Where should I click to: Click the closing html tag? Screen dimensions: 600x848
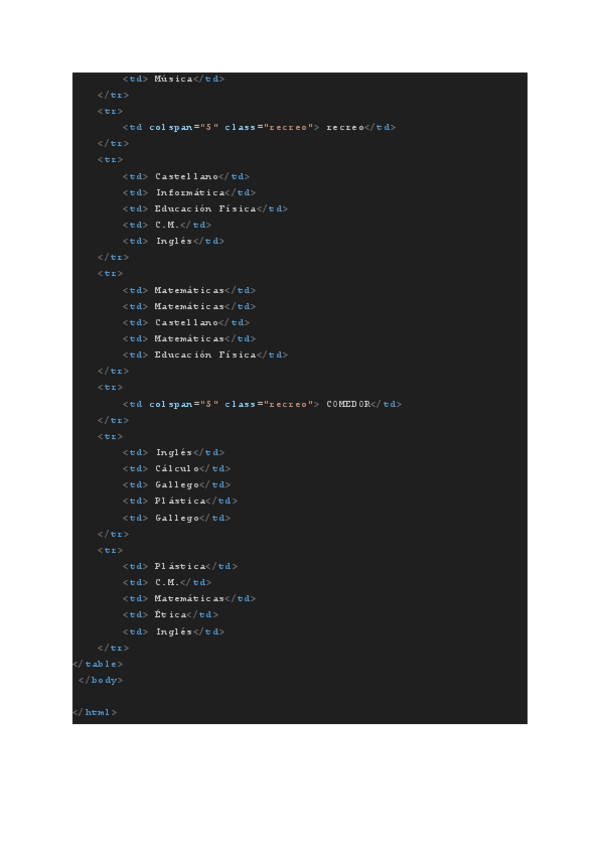pos(95,712)
